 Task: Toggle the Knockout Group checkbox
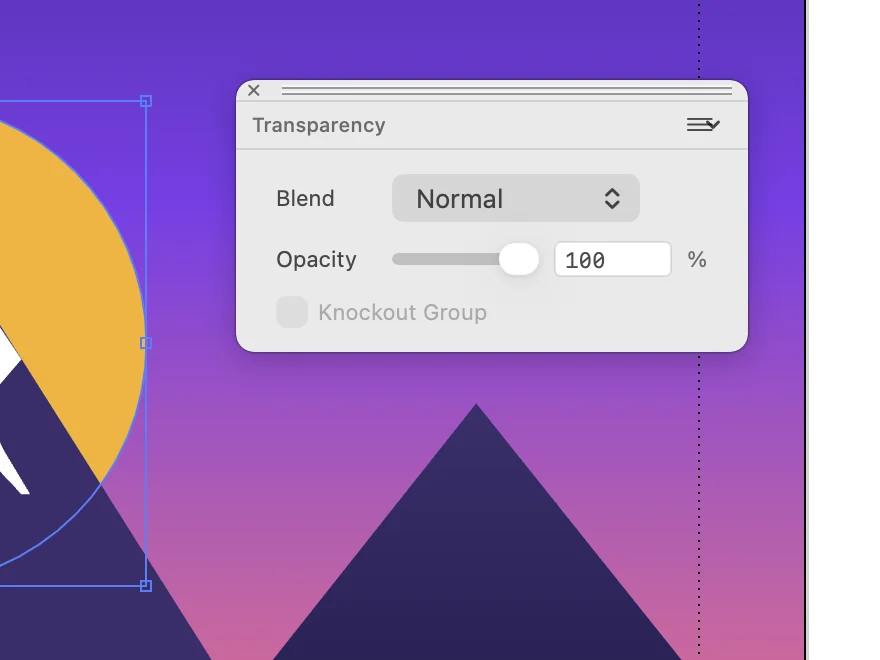click(292, 312)
